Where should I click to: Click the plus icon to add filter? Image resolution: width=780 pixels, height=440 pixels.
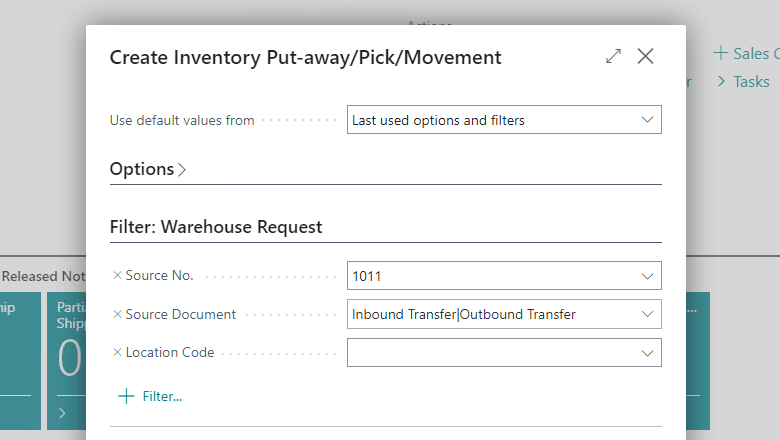coord(126,396)
